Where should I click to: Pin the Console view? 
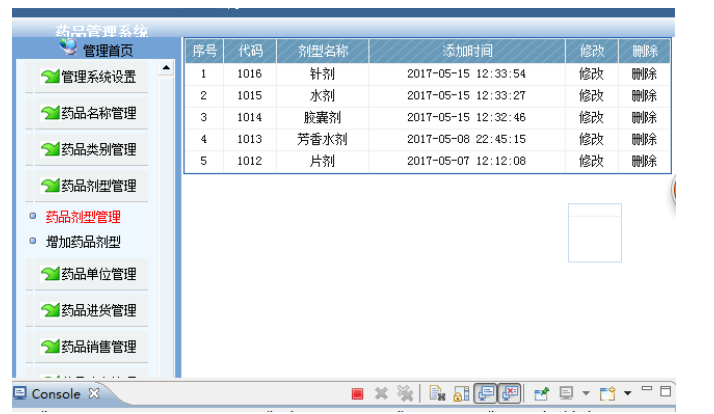[x=541, y=394]
